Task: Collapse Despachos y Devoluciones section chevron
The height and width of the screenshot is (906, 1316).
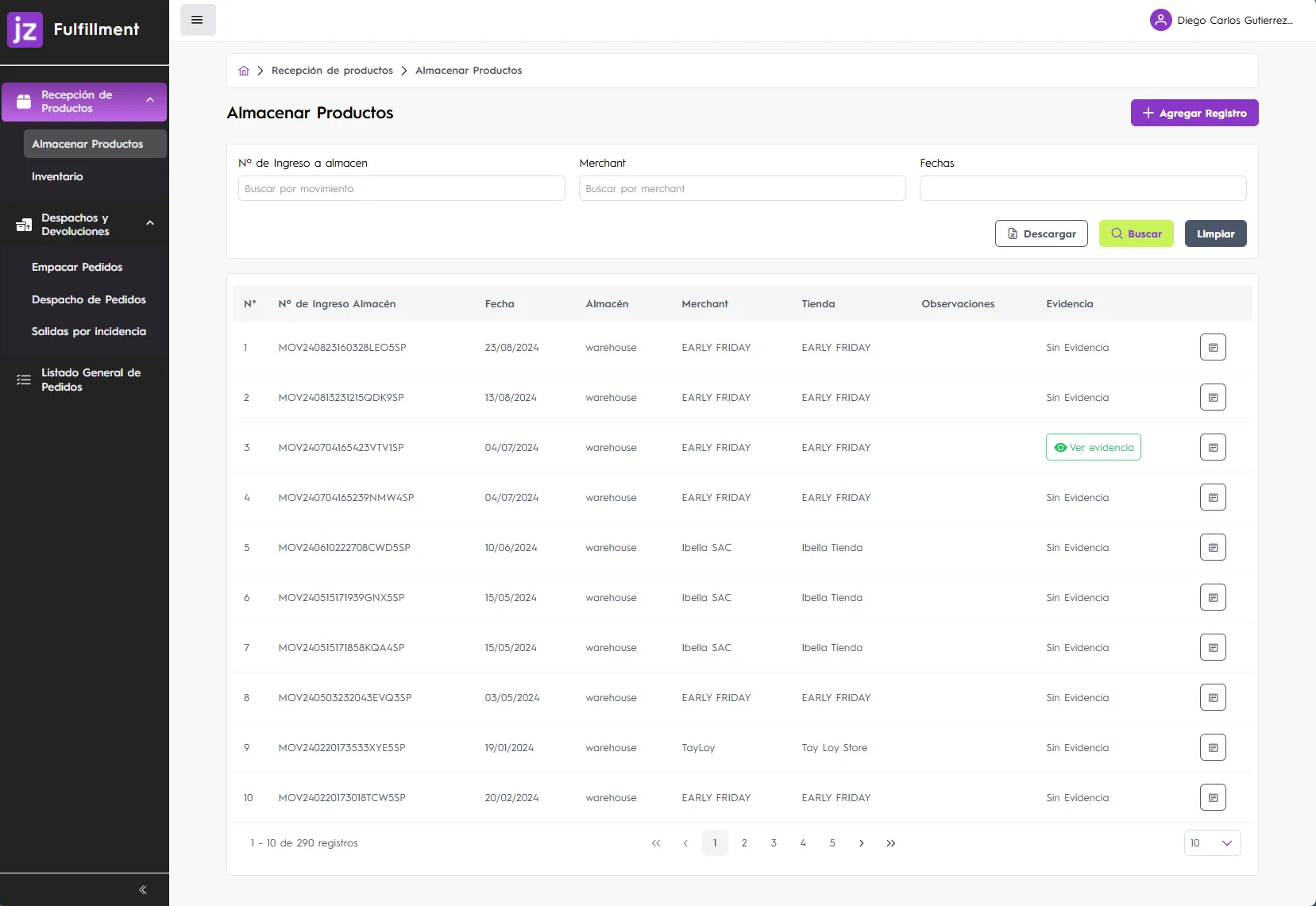Action: click(150, 223)
